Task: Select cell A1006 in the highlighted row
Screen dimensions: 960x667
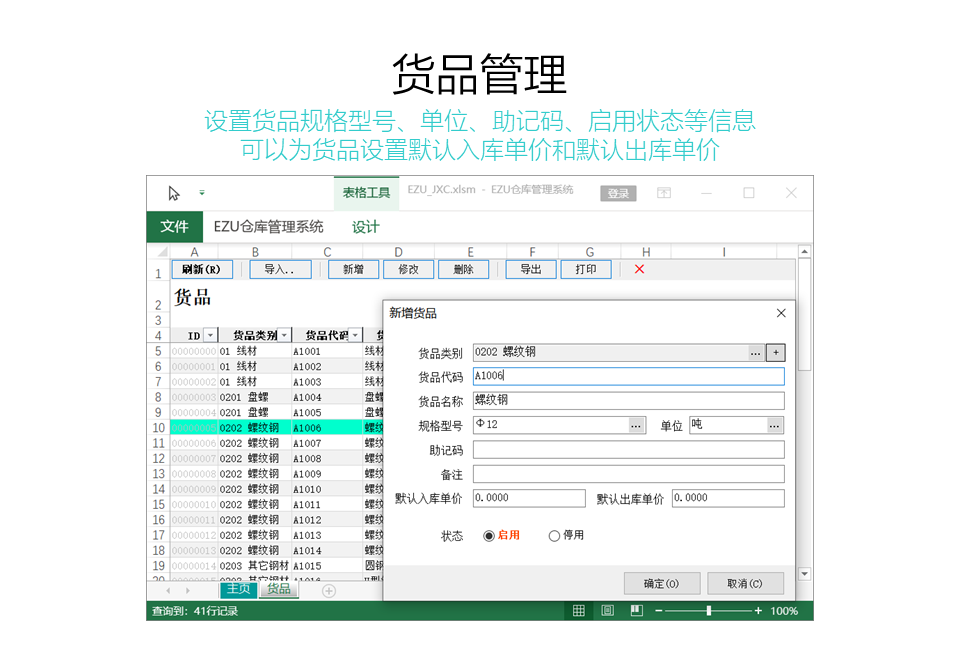Action: pos(327,428)
